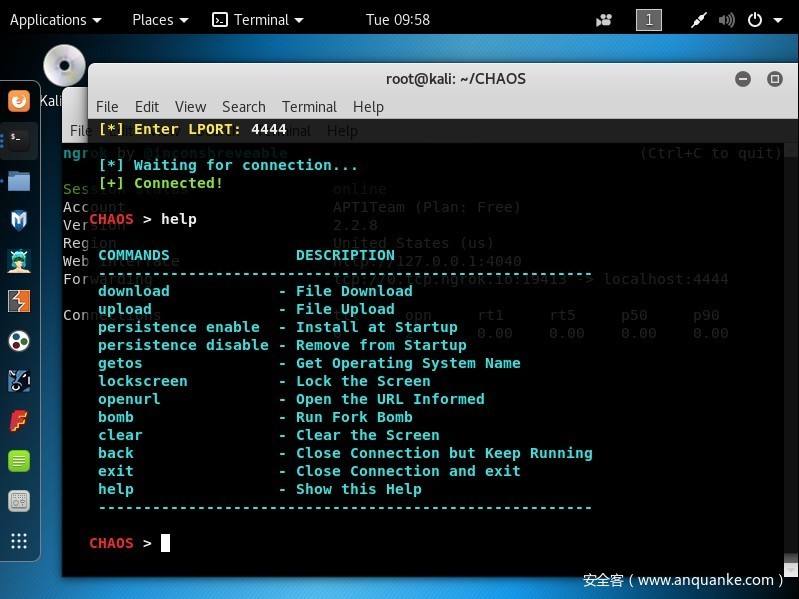
Task: Click the 'lockscreen' command text
Action: pos(143,381)
